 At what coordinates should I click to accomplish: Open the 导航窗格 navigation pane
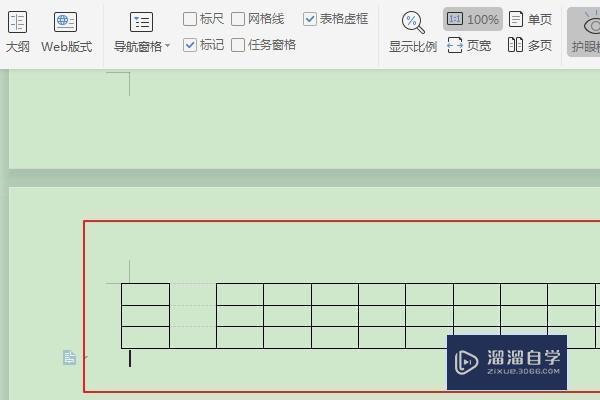[141, 32]
